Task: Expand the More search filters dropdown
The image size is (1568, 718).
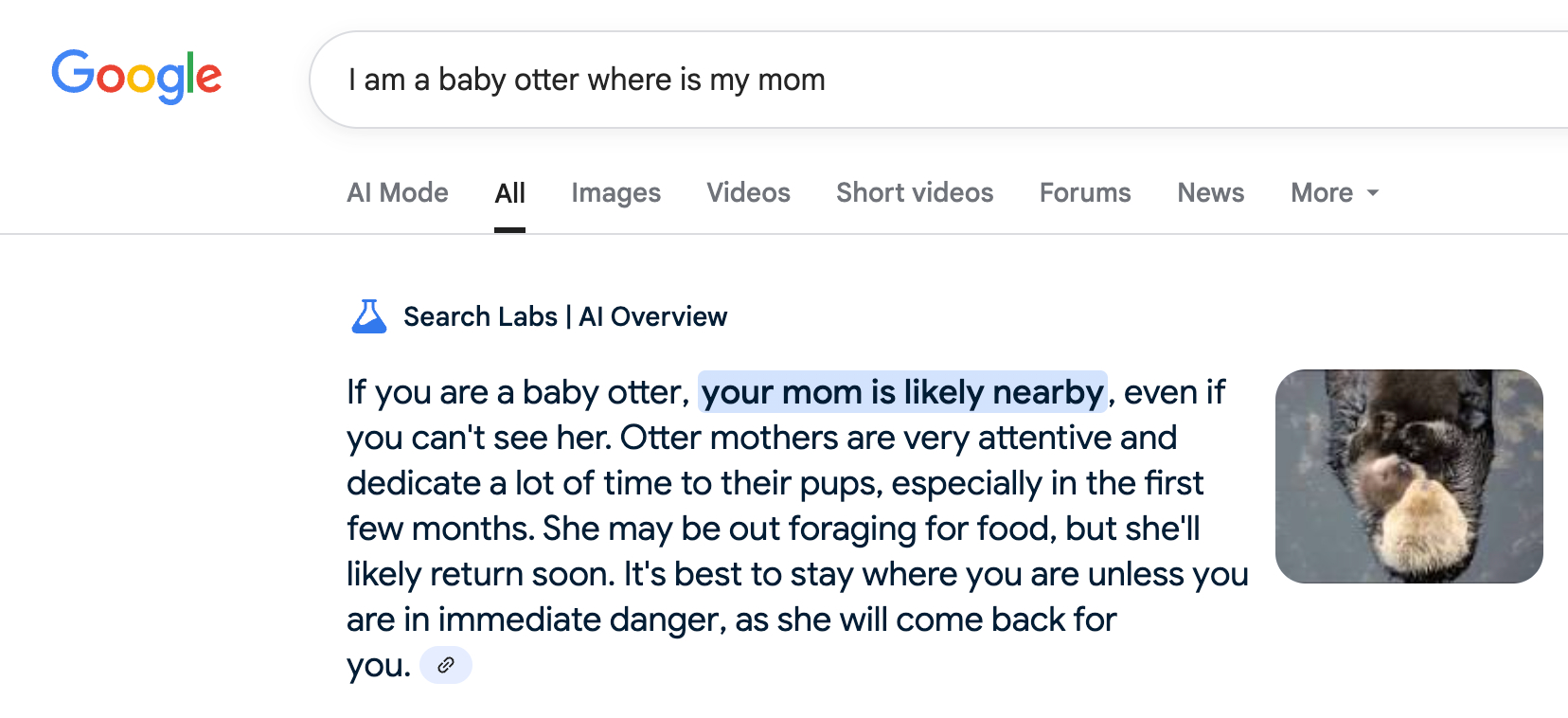Action: tap(1334, 193)
